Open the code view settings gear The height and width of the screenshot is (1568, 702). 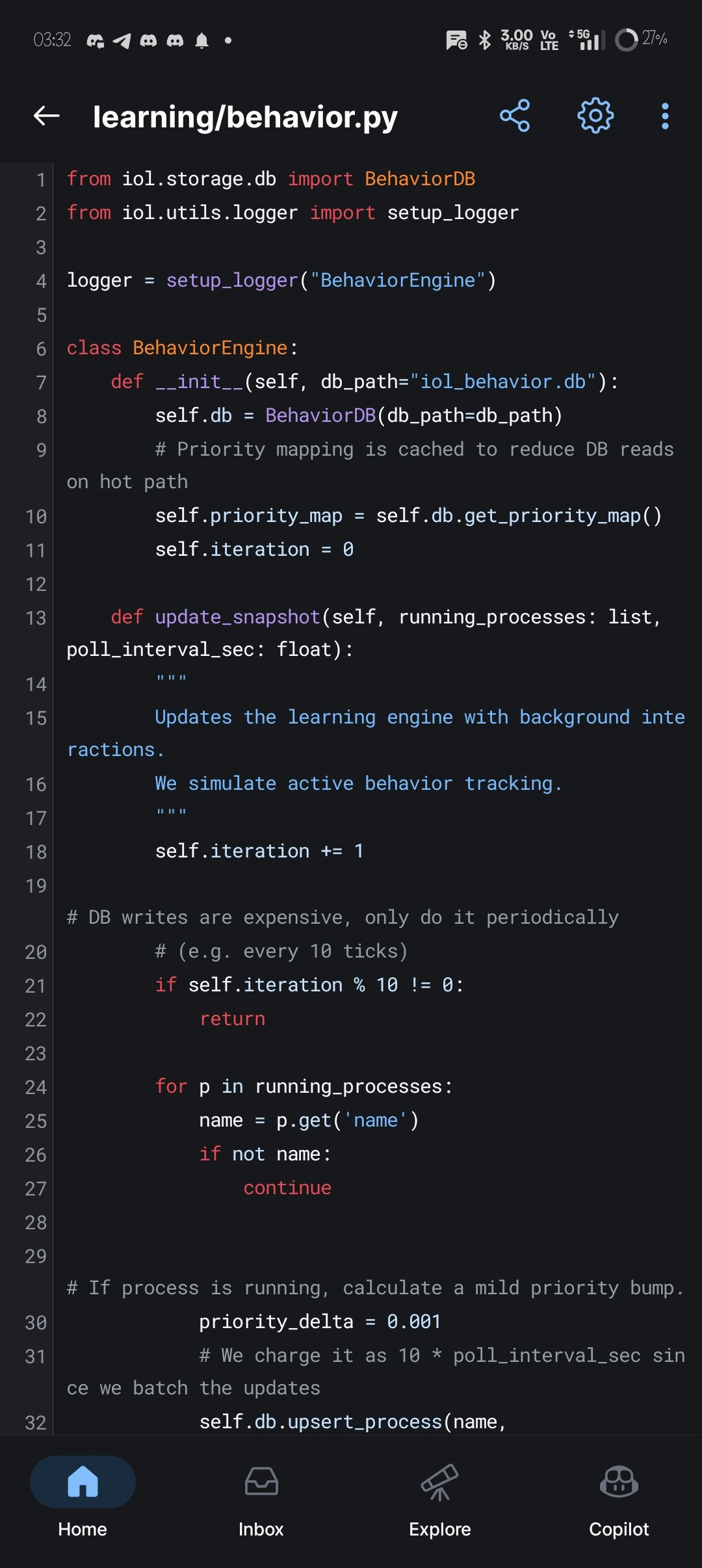pos(596,116)
